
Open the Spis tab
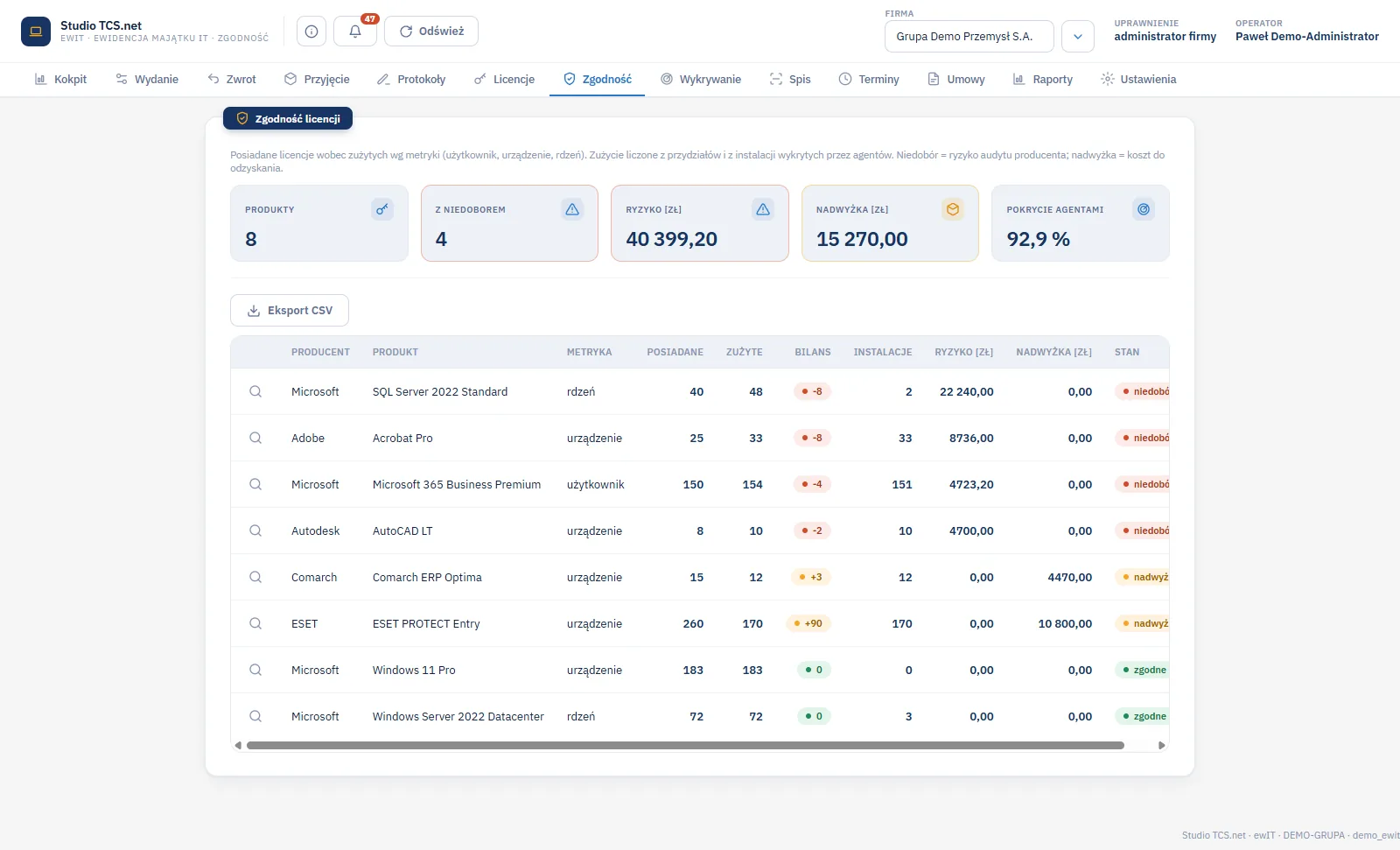point(790,79)
